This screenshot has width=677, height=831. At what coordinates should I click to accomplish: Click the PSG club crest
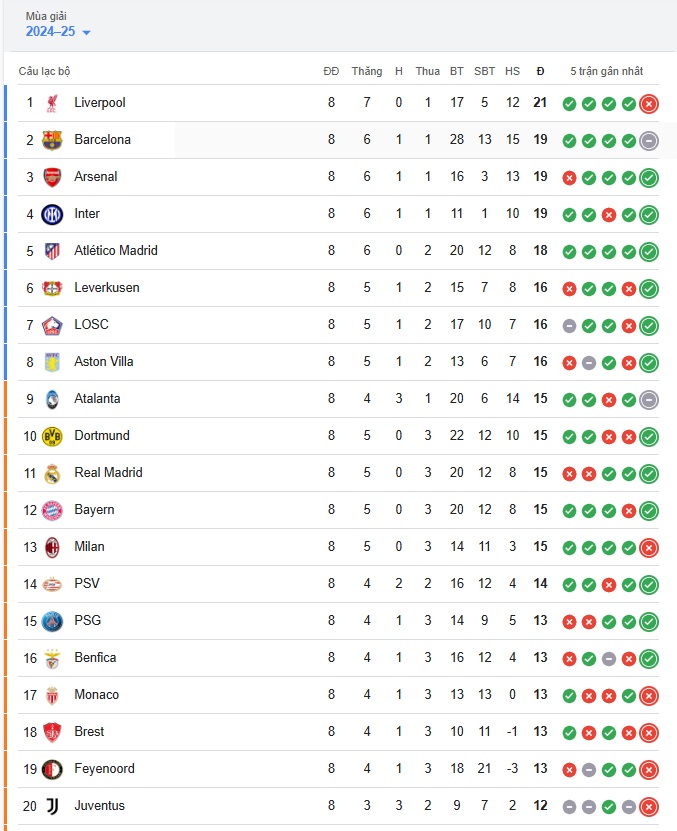(52, 621)
